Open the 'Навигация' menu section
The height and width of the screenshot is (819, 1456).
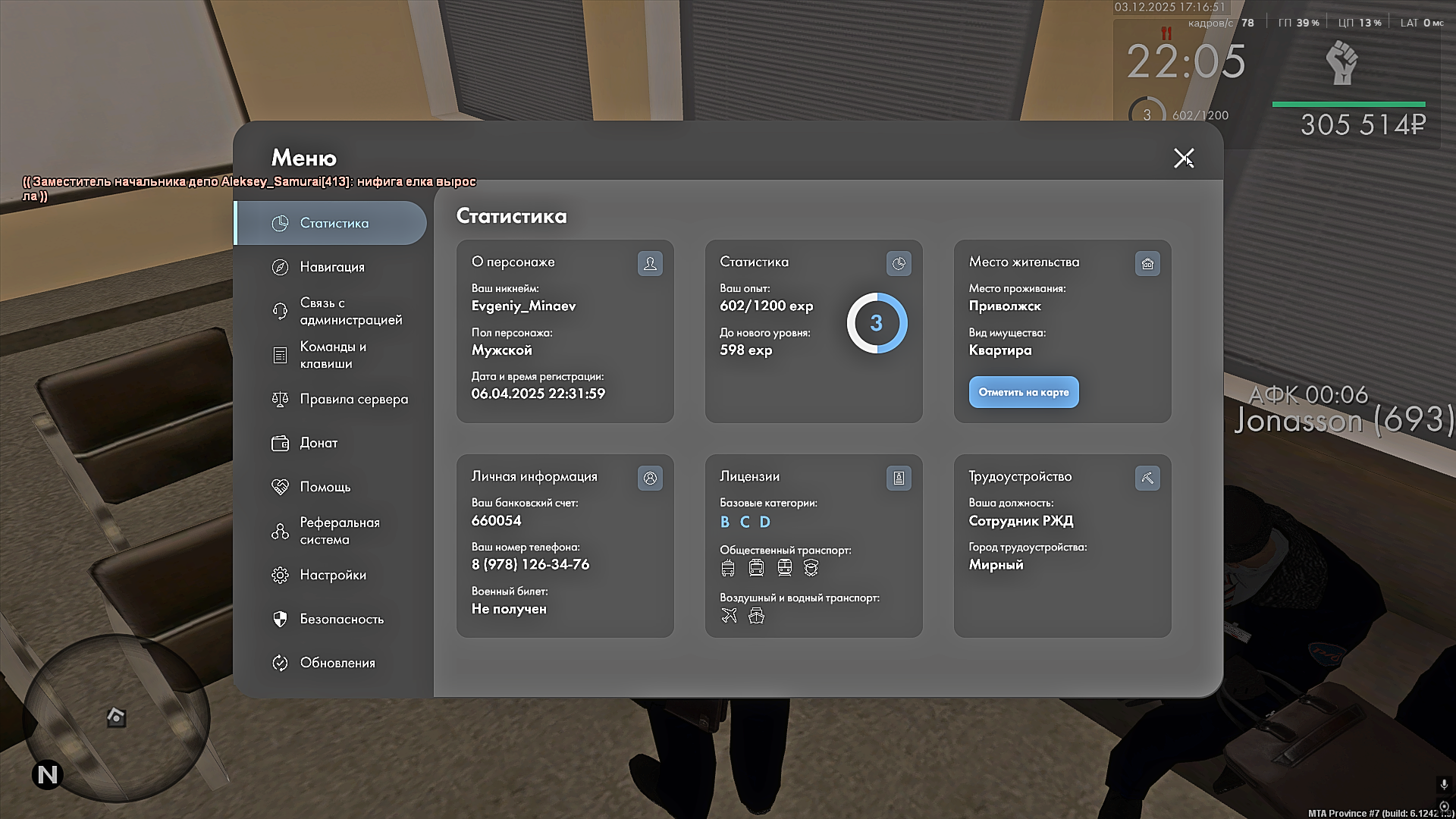[x=332, y=267]
